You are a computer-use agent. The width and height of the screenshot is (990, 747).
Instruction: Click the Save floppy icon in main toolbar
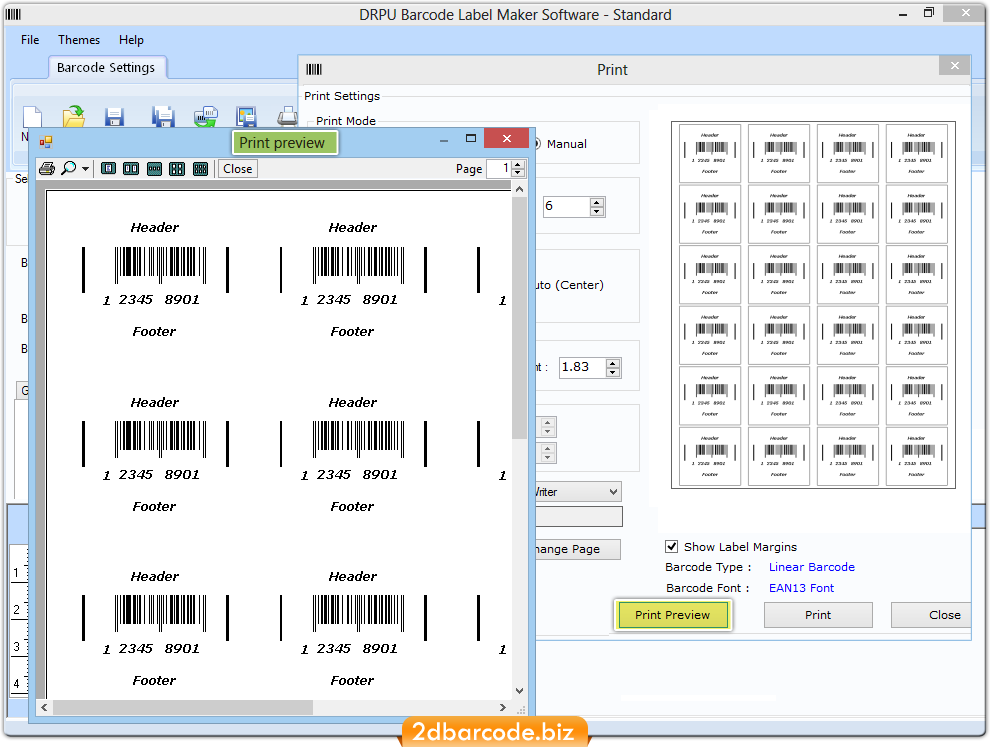114,117
